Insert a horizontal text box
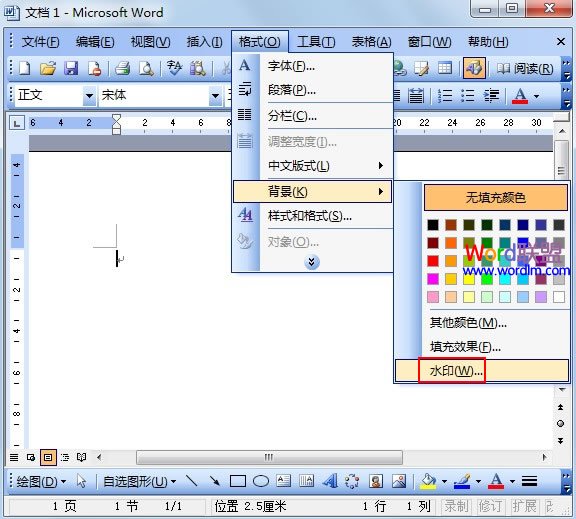This screenshot has height=519, width=576. point(284,480)
